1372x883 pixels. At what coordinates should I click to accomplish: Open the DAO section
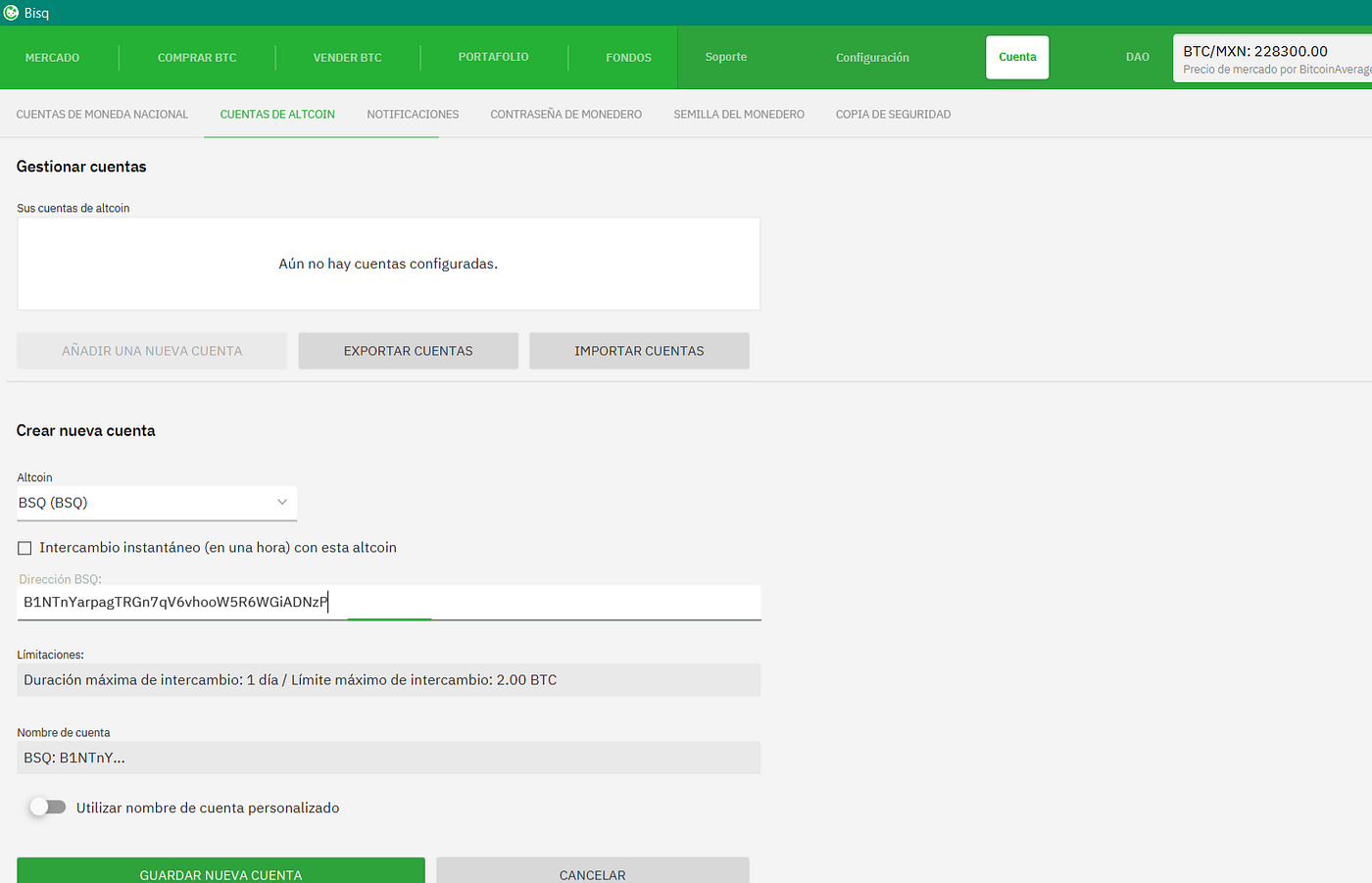click(1137, 57)
